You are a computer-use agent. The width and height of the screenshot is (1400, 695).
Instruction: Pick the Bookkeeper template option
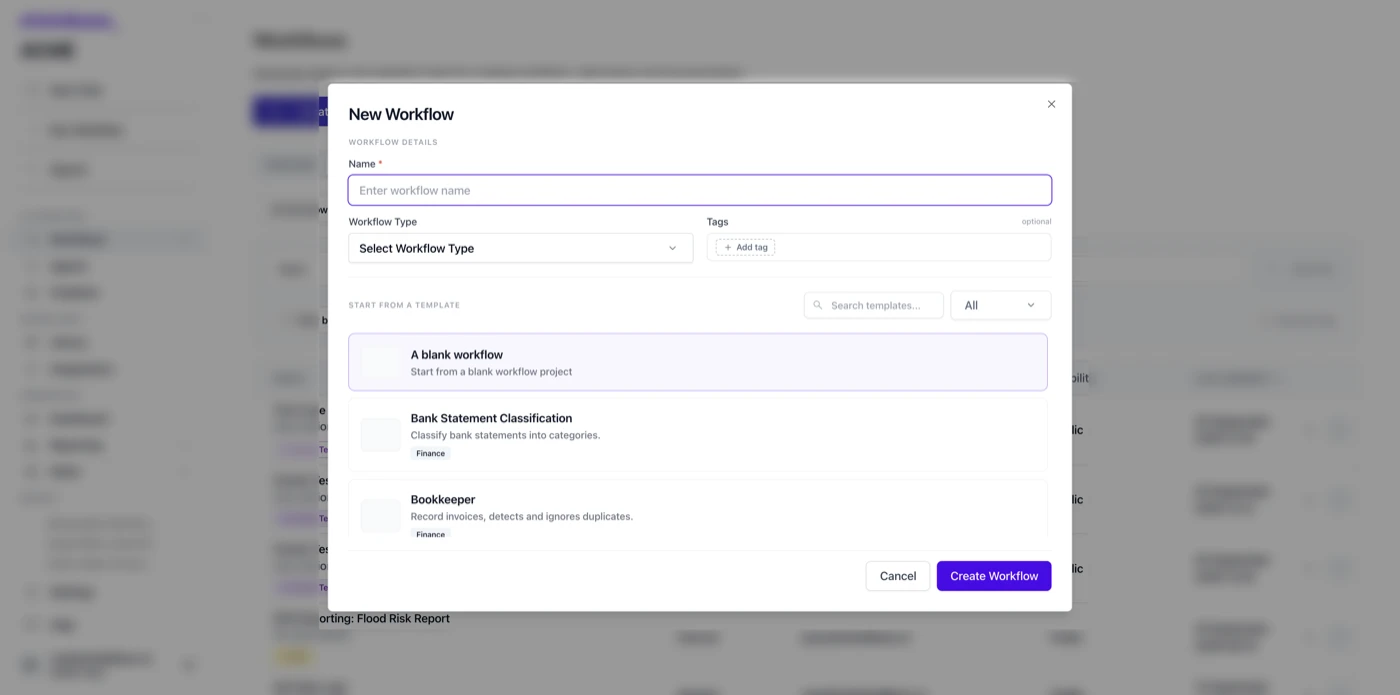tap(697, 510)
